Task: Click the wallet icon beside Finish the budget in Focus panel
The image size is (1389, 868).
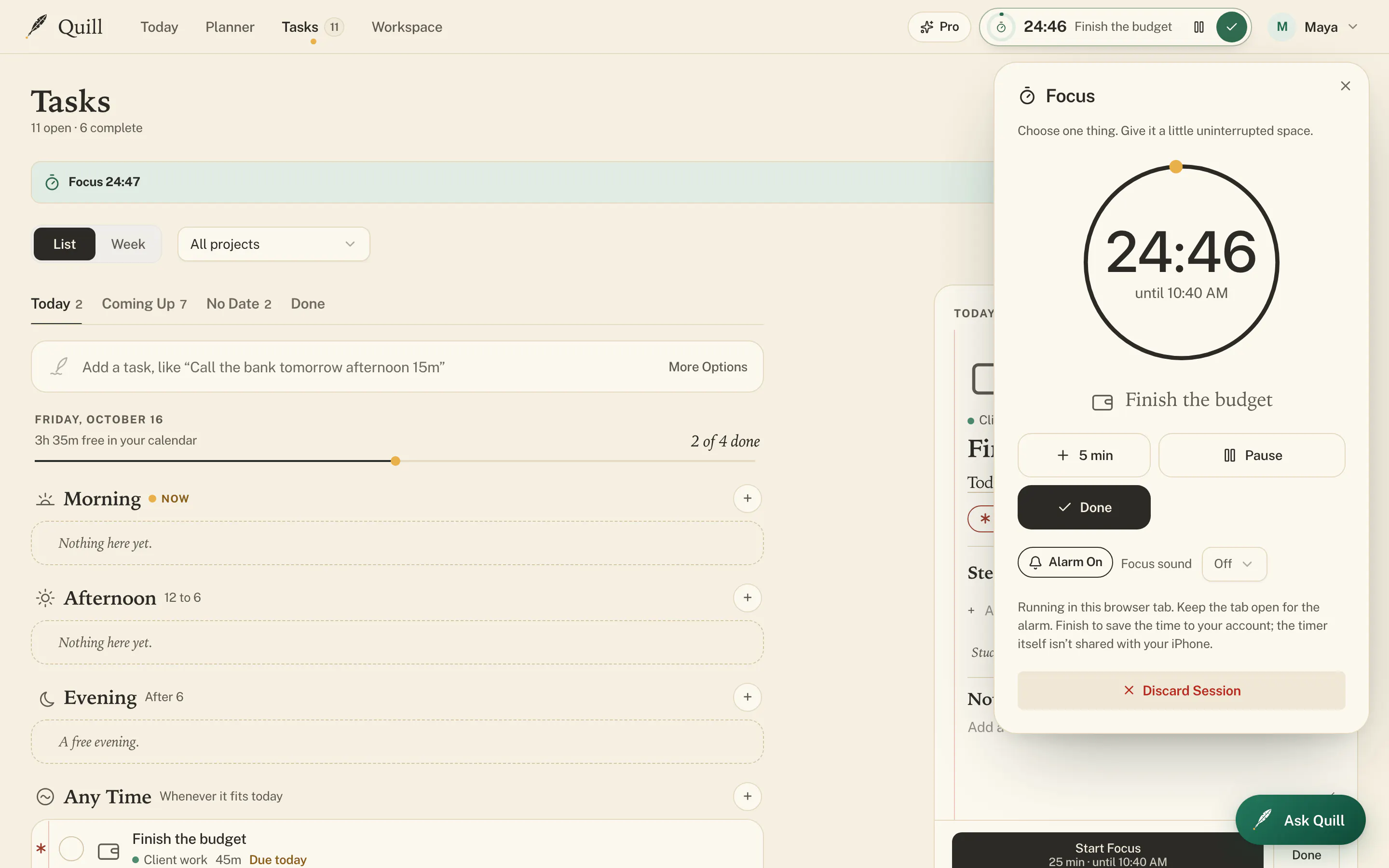Action: pyautogui.click(x=1102, y=402)
